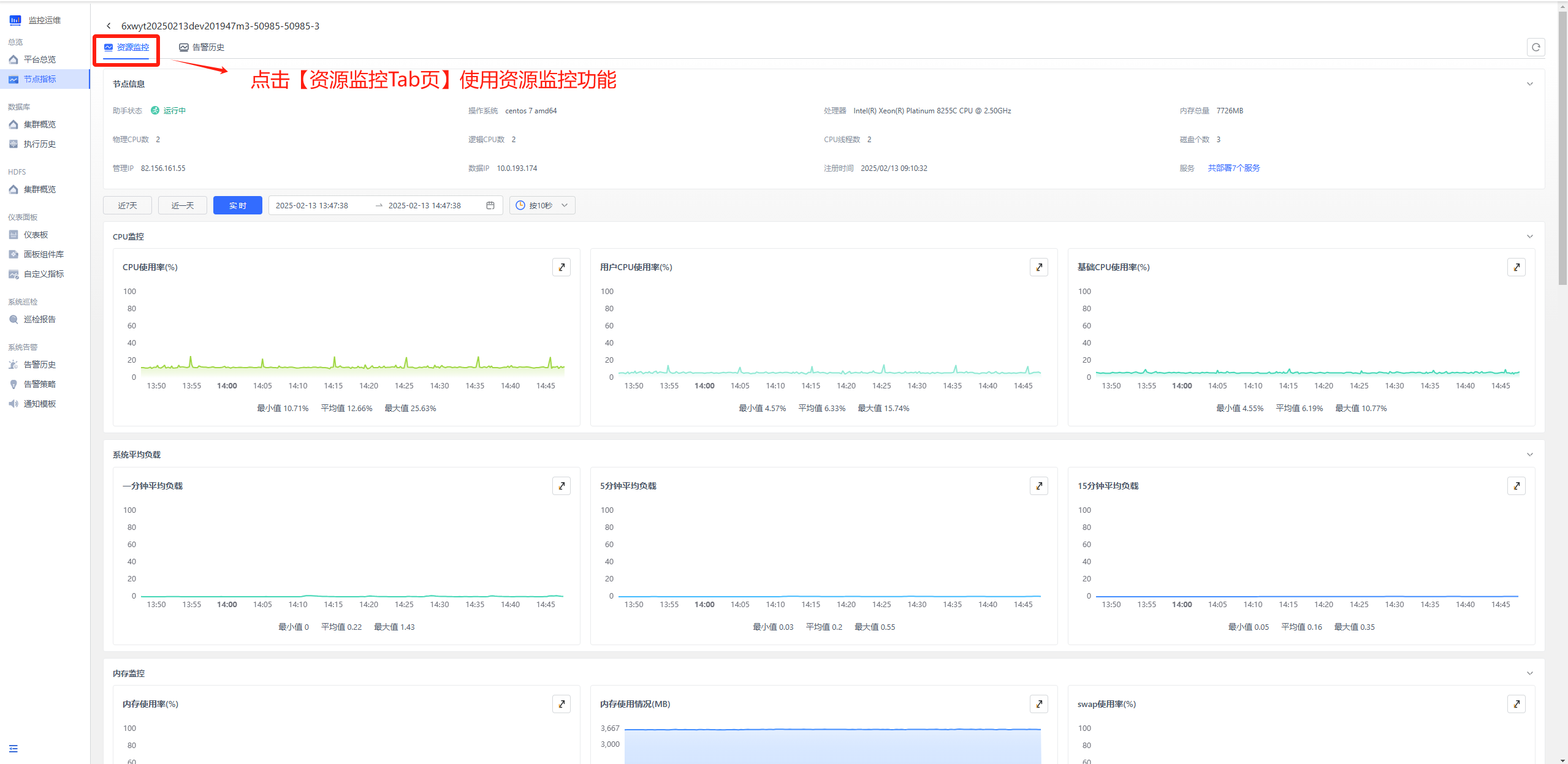The width and height of the screenshot is (1568, 764).
Task: Open 平台总览 in sidebar
Action: [x=45, y=59]
